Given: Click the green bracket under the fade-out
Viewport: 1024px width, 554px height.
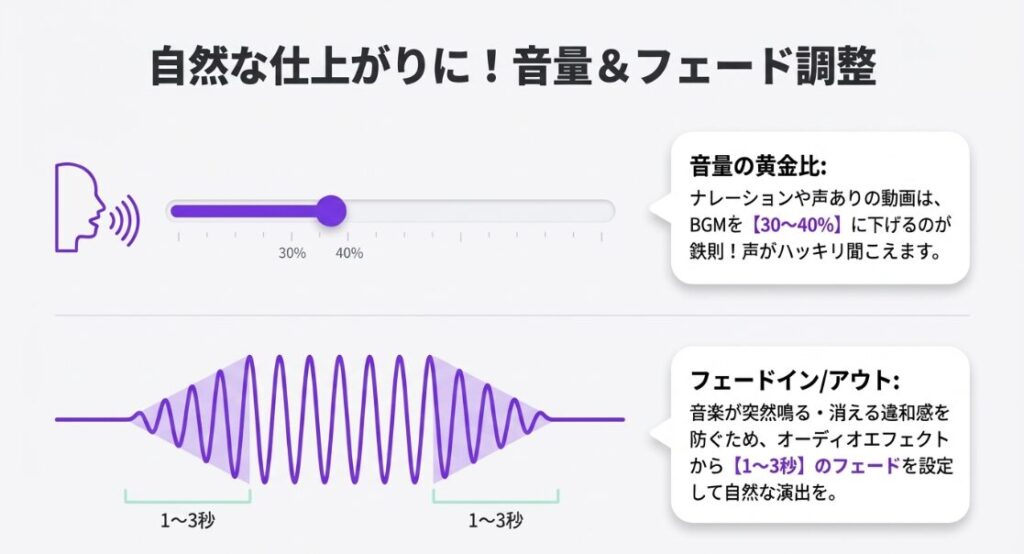Looking at the screenshot, I should 496,497.
